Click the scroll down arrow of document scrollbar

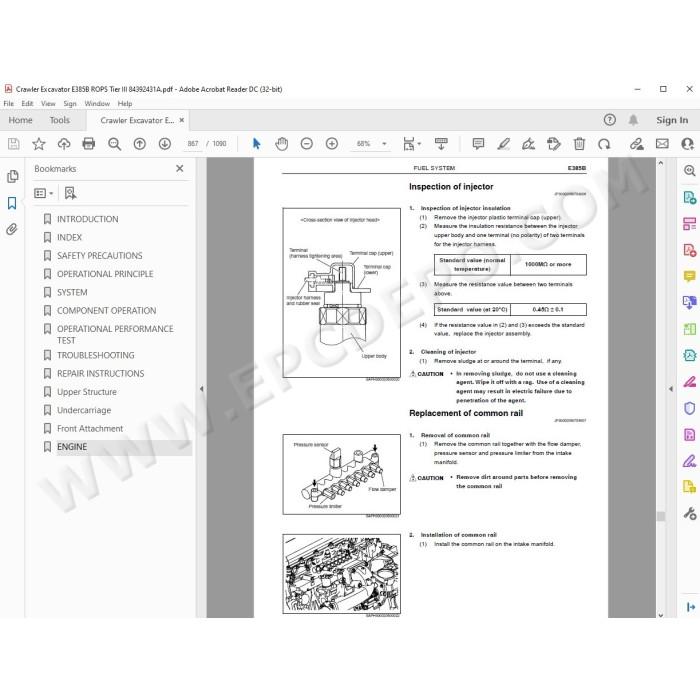pos(661,615)
